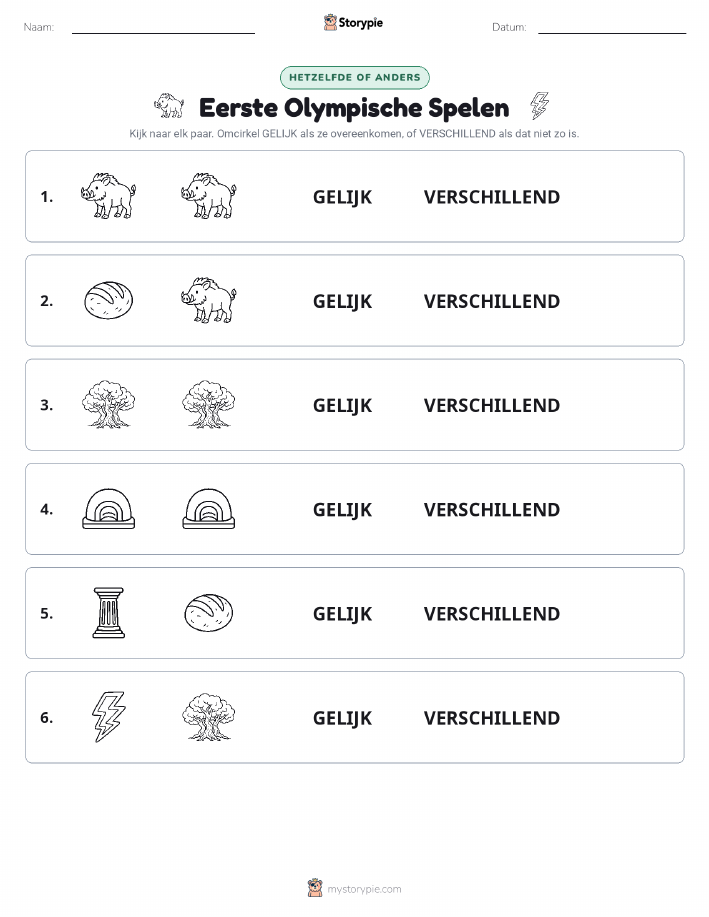
Task: Click the bread loaf picture in row 2
Action: 109,300
